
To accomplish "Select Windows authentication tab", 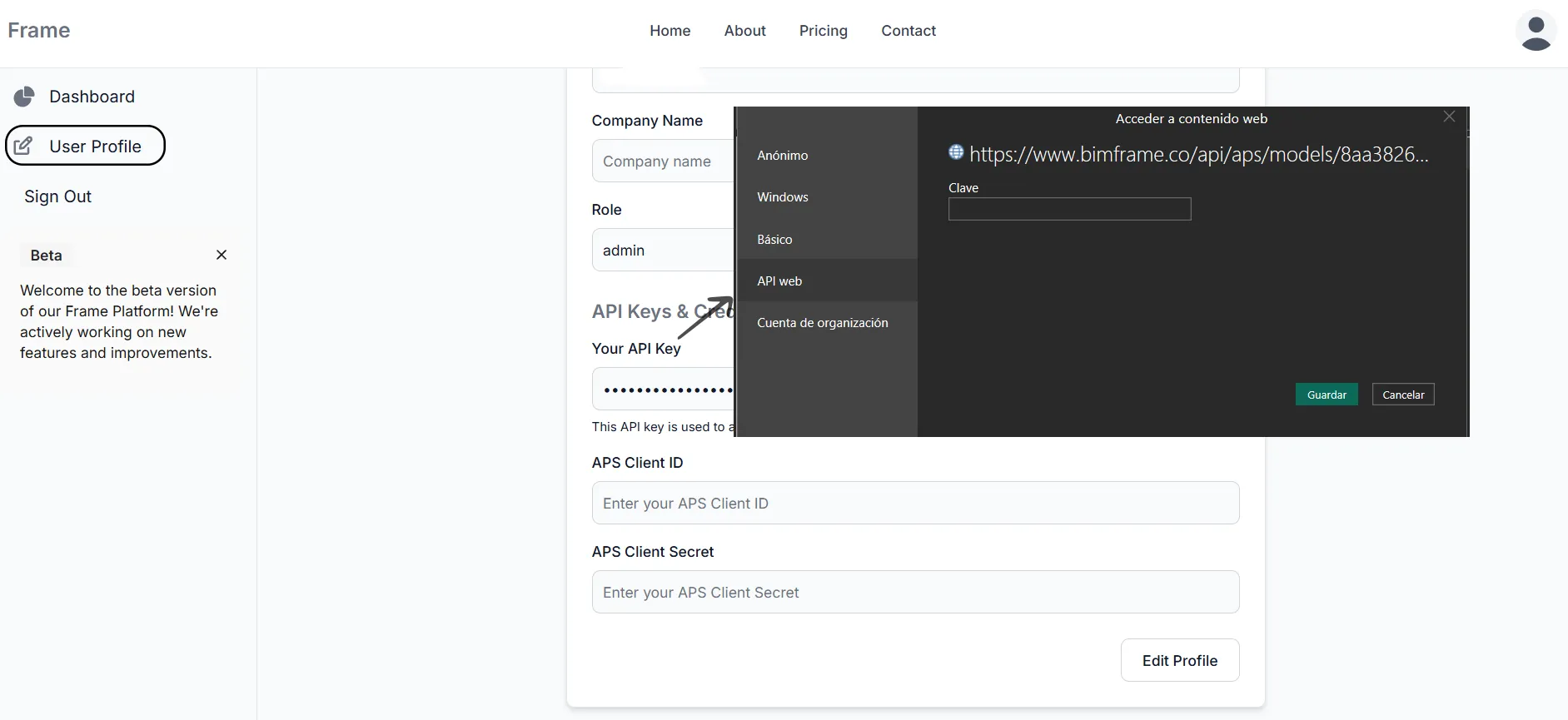I will coord(827,197).
